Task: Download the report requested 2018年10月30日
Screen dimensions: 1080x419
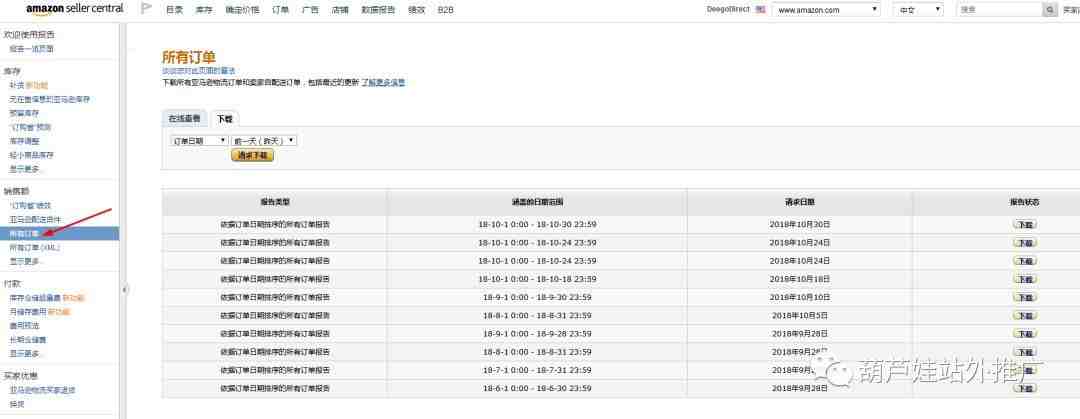Action: click(x=1024, y=225)
